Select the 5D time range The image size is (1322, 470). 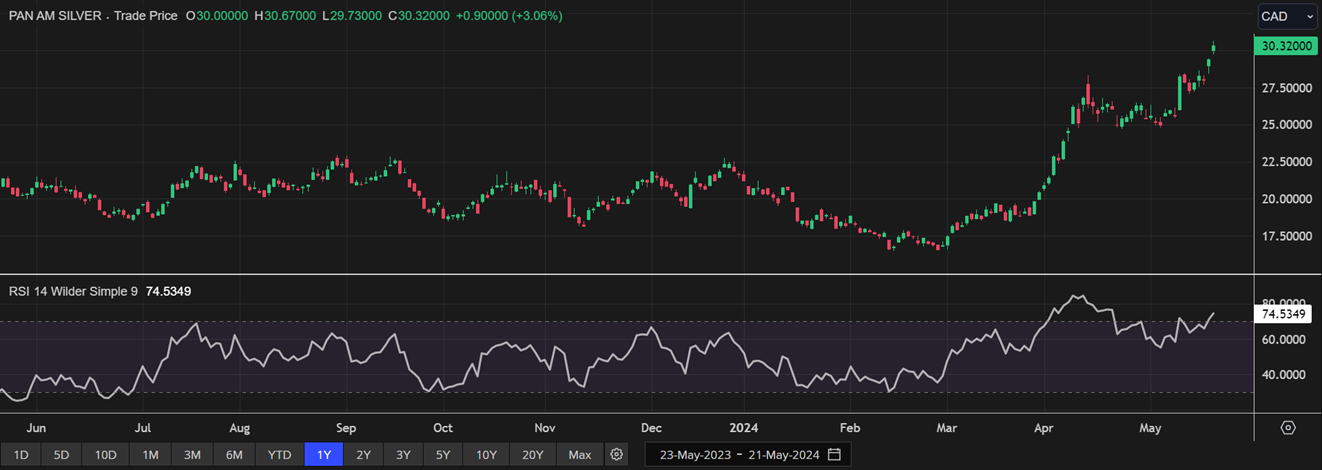(x=61, y=455)
